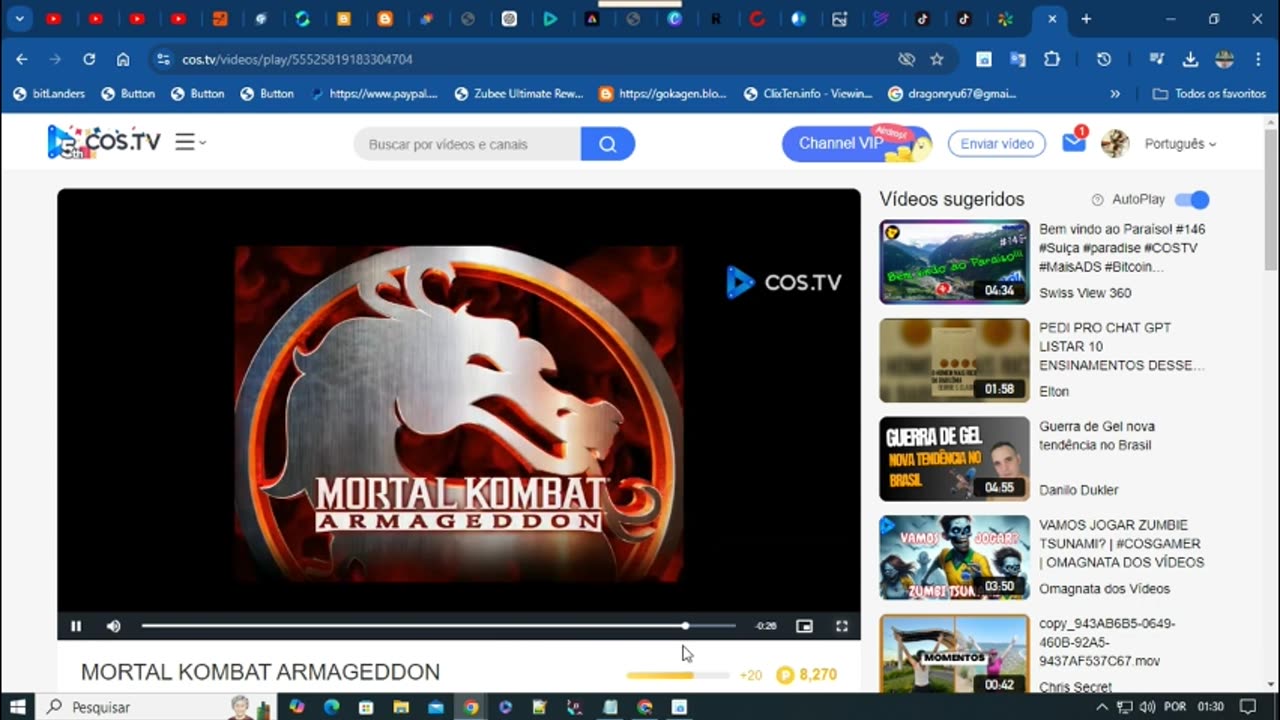This screenshot has width=1280, height=720.
Task: Click the yellow coin reward progress bar
Action: click(677, 676)
